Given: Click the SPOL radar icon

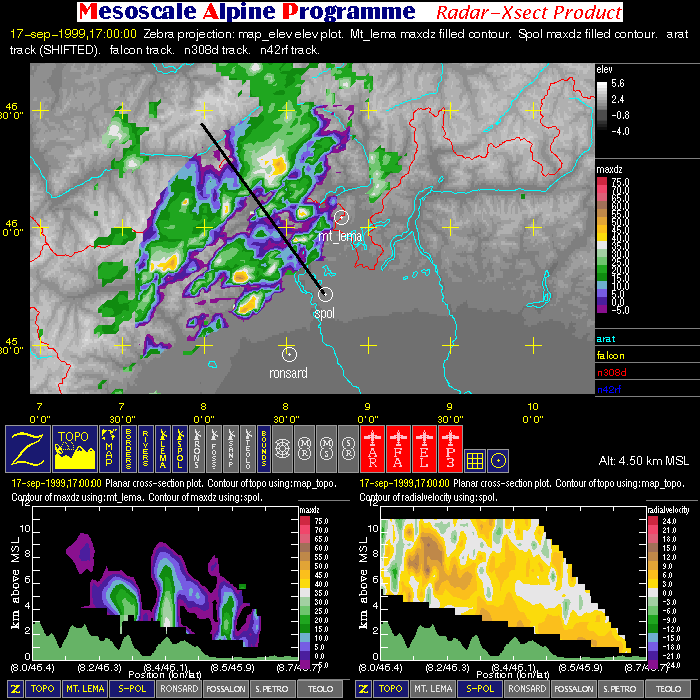Looking at the screenshot, I should [x=180, y=449].
